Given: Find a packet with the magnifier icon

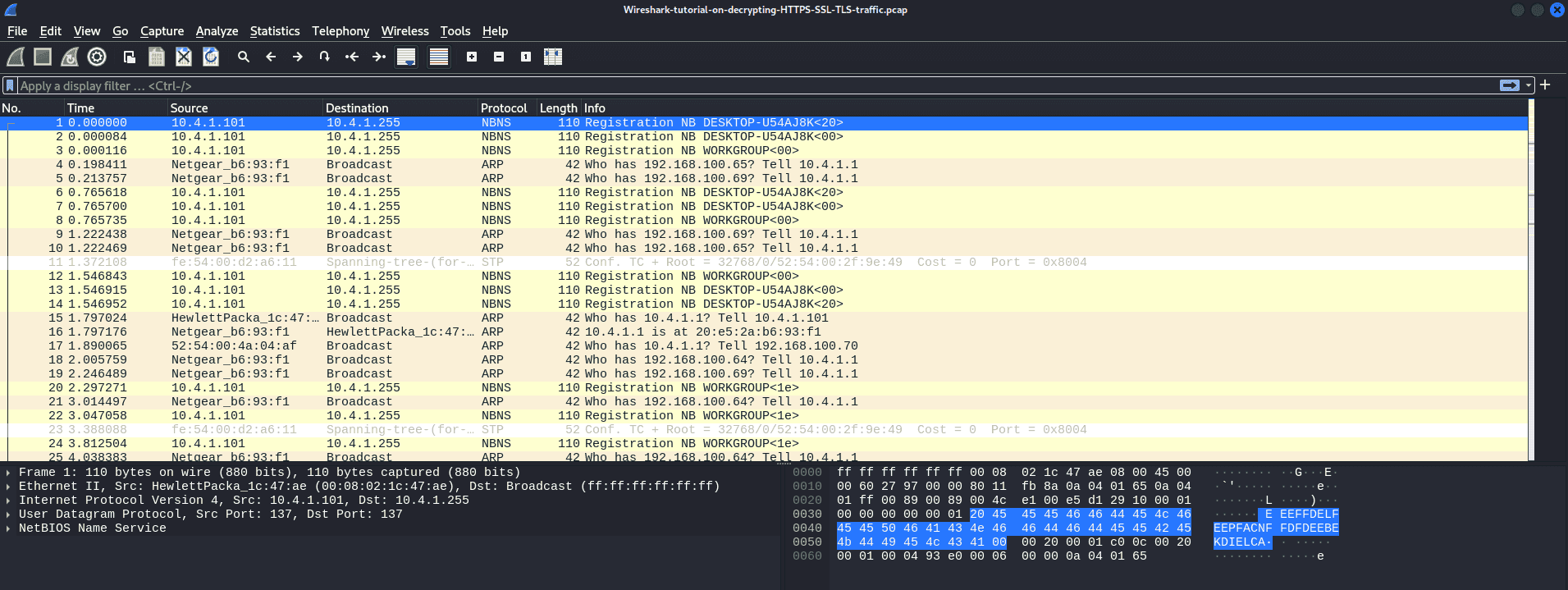Looking at the screenshot, I should point(244,57).
